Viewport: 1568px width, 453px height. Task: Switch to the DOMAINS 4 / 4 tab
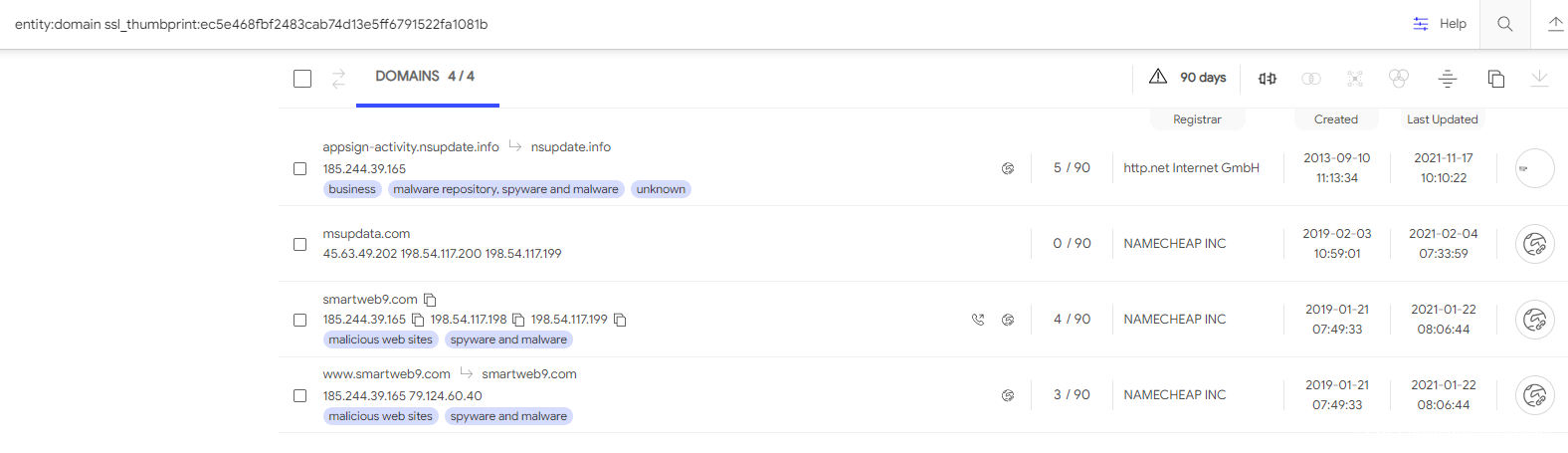[x=425, y=77]
